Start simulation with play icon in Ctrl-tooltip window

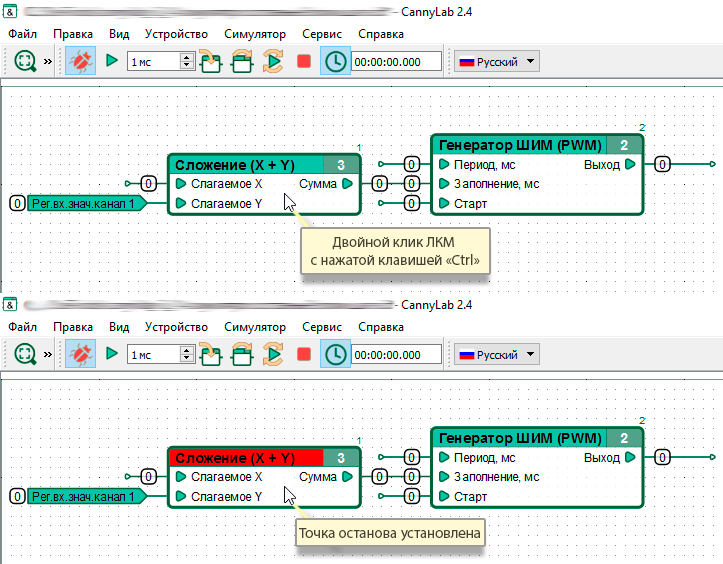[x=112, y=60]
